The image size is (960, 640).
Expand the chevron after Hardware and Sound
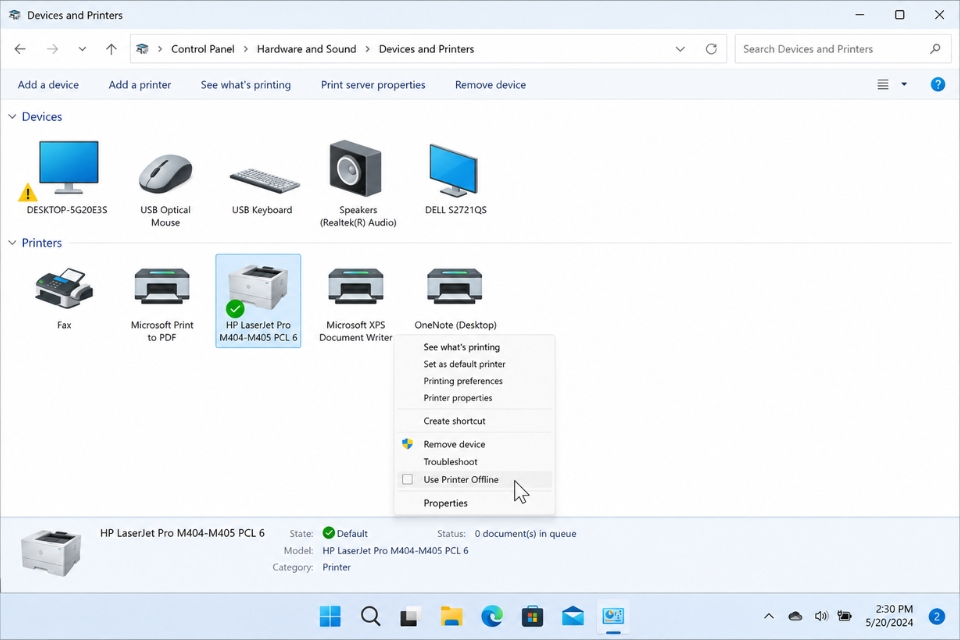click(x=367, y=49)
